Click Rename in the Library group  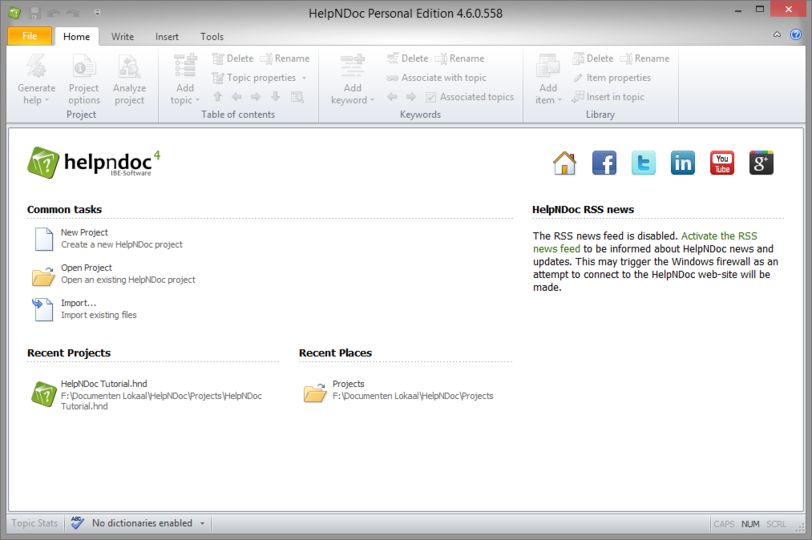tap(645, 59)
